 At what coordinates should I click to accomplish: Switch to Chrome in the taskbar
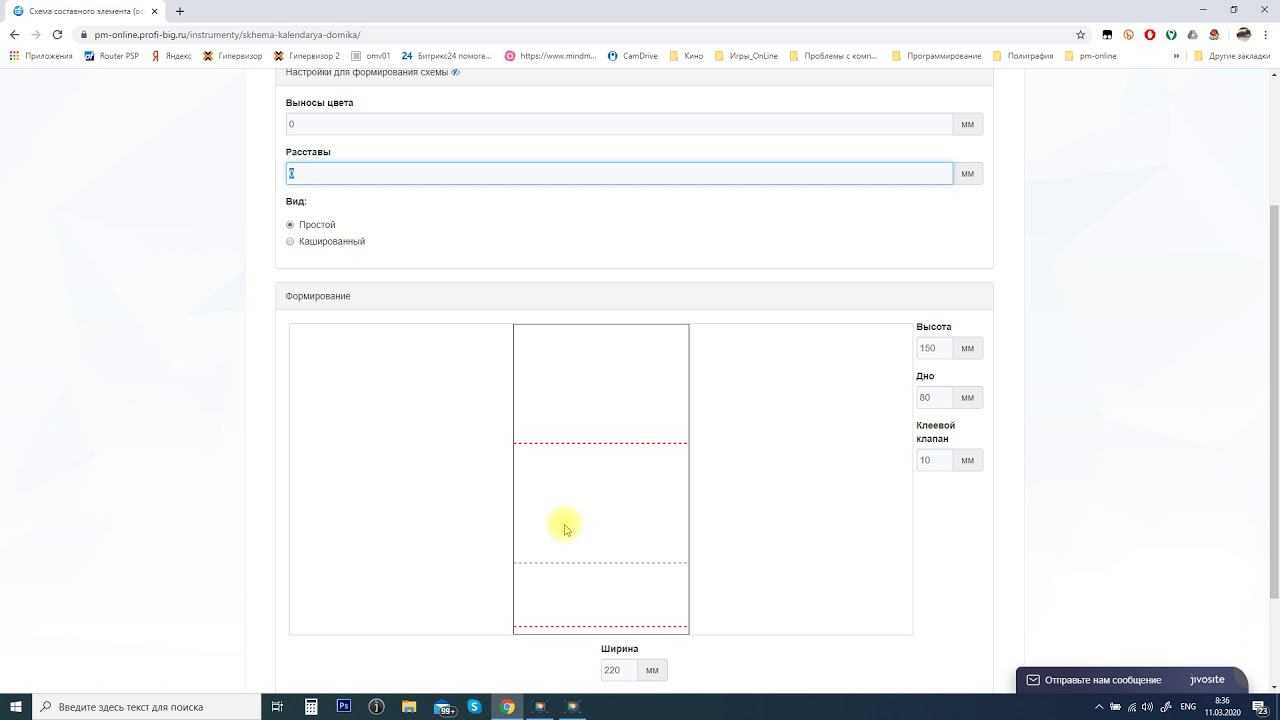point(507,706)
